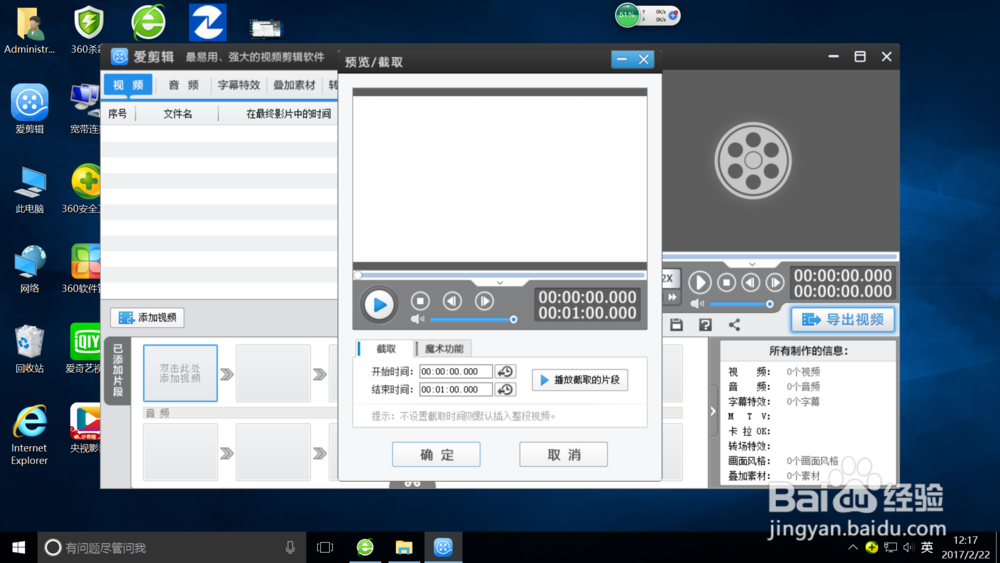Open the 视频 tab in 爱剪辑
The image size is (1000, 563).
(x=128, y=85)
